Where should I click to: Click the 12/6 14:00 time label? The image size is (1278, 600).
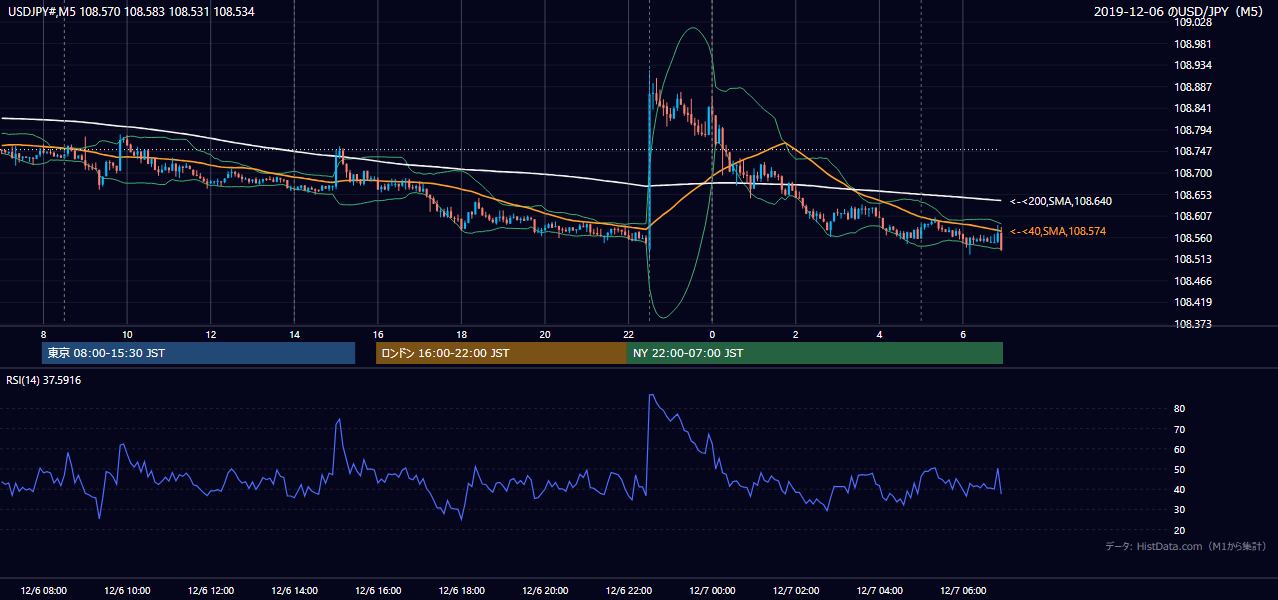[294, 590]
